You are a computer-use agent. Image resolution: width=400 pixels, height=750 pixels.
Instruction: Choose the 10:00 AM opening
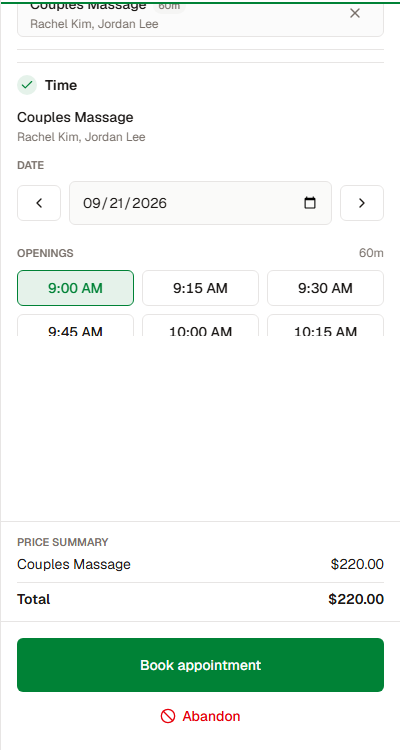pos(200,326)
